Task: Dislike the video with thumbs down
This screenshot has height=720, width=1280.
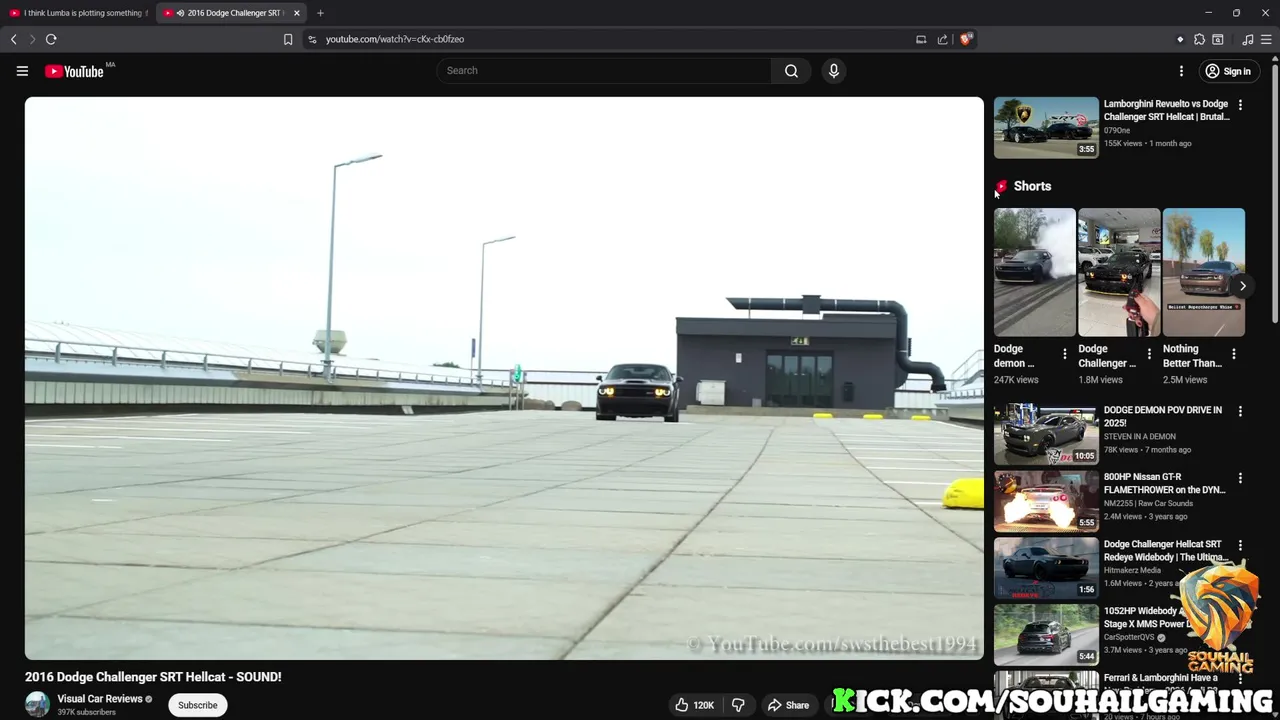Action: click(738, 705)
